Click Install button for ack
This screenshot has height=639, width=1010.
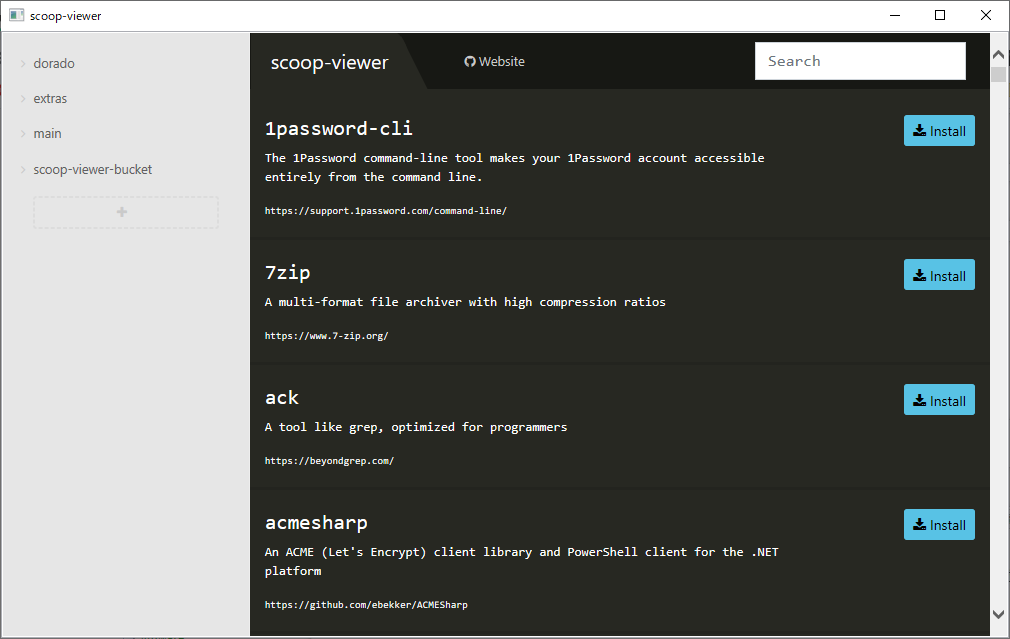pos(938,400)
